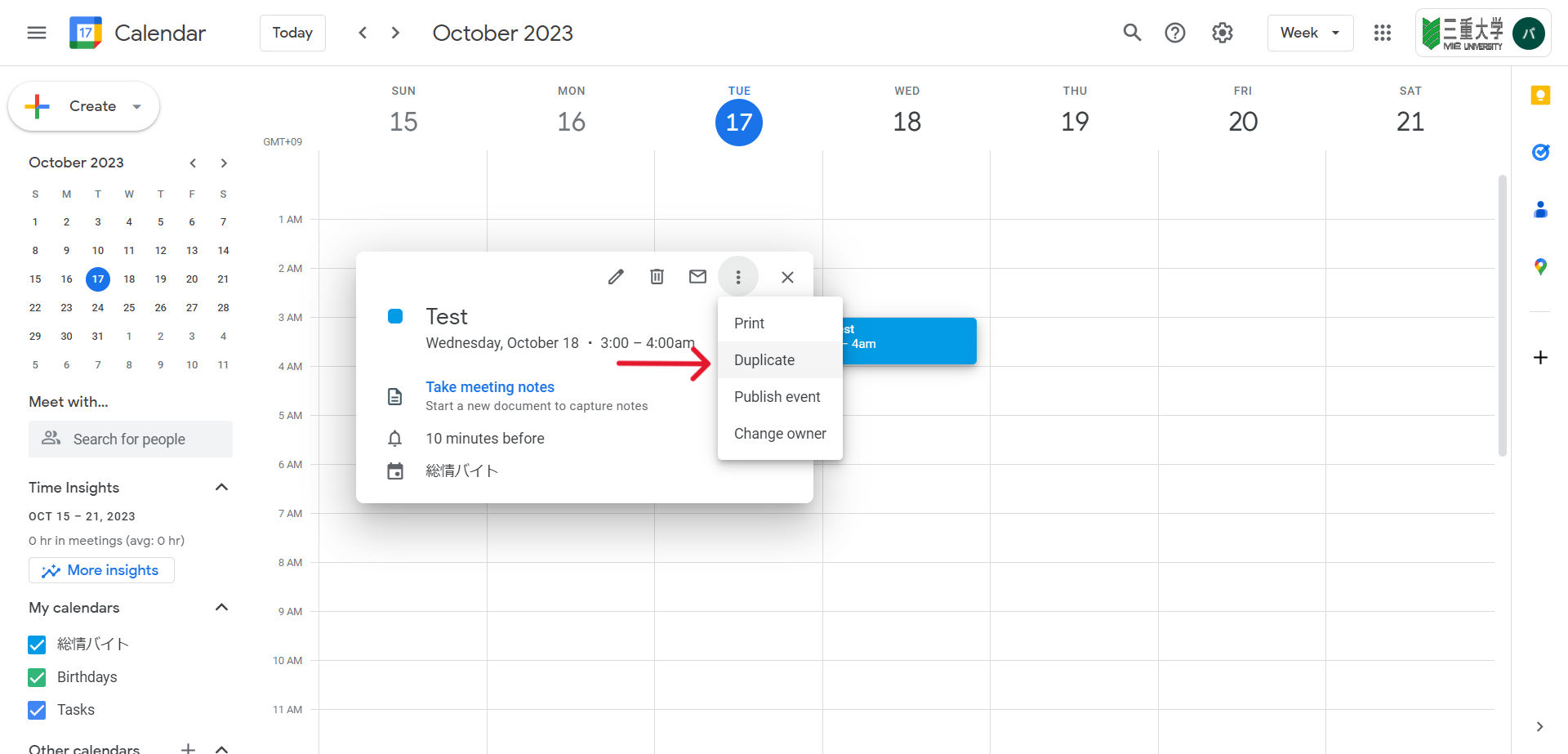Open Google Keep from side panel

tap(1540, 96)
